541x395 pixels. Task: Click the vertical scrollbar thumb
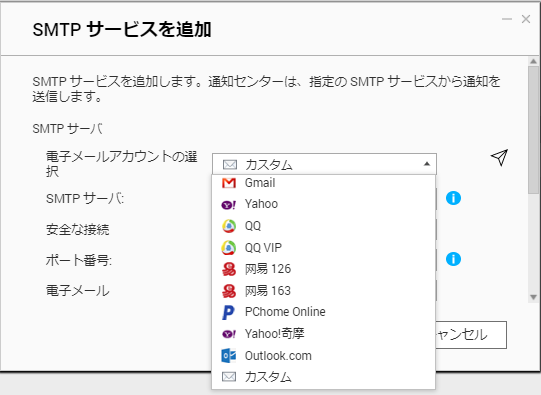[x=533, y=130]
